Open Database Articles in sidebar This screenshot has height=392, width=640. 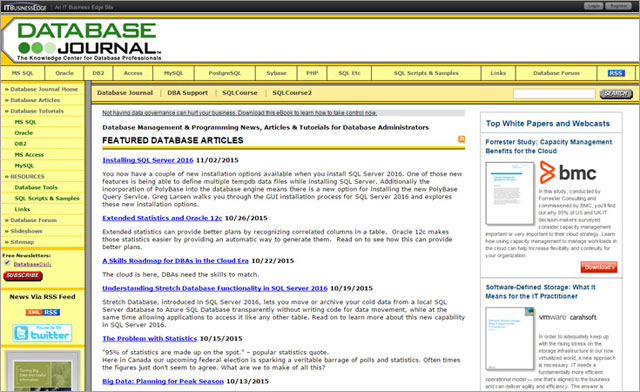click(35, 100)
